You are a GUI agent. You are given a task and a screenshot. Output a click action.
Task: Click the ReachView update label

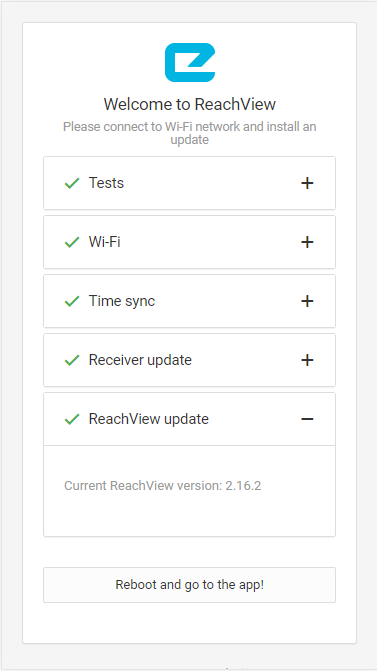click(x=148, y=419)
